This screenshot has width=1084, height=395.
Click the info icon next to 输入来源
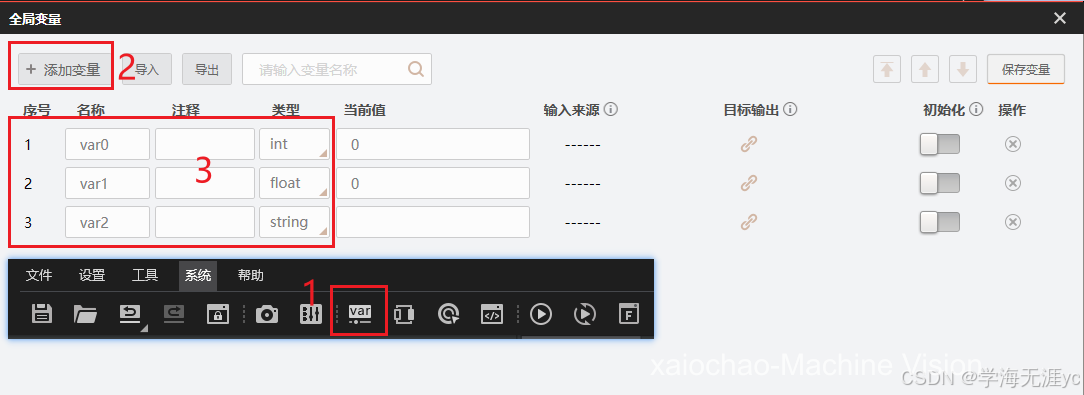click(x=610, y=109)
